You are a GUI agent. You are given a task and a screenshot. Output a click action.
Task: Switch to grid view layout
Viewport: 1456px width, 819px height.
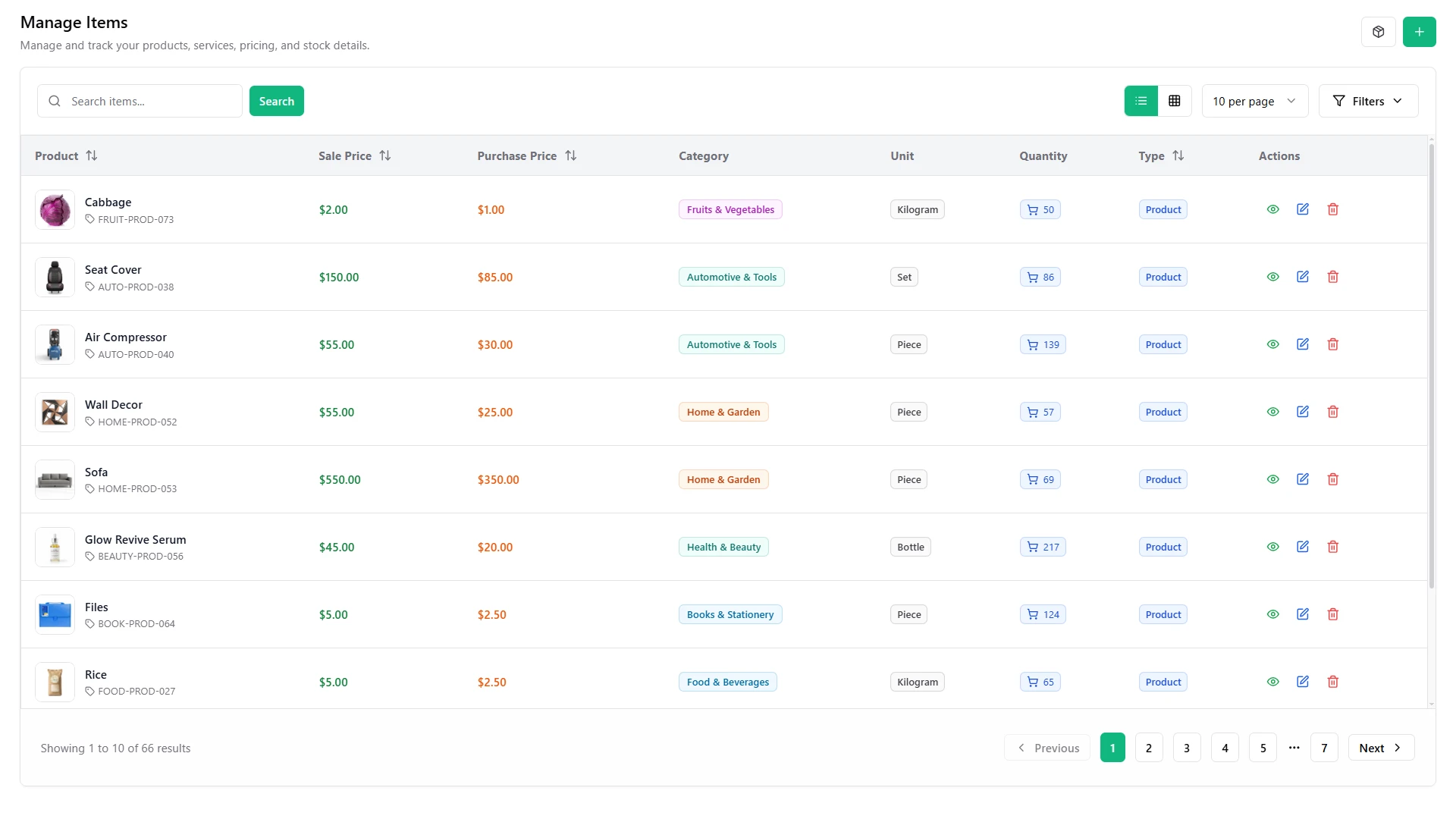click(x=1174, y=101)
